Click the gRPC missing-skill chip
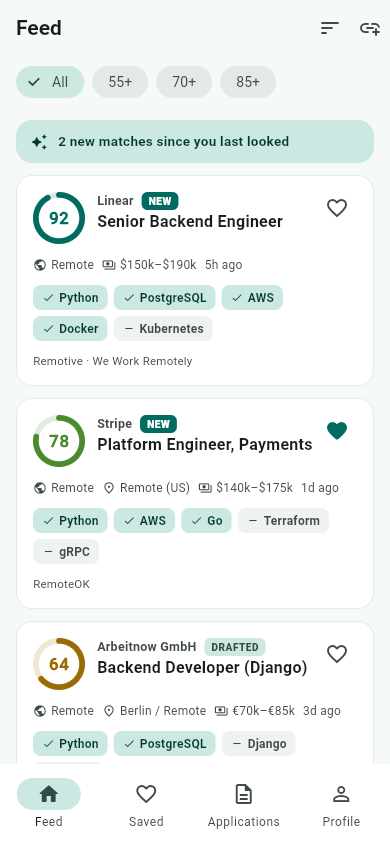 click(66, 551)
